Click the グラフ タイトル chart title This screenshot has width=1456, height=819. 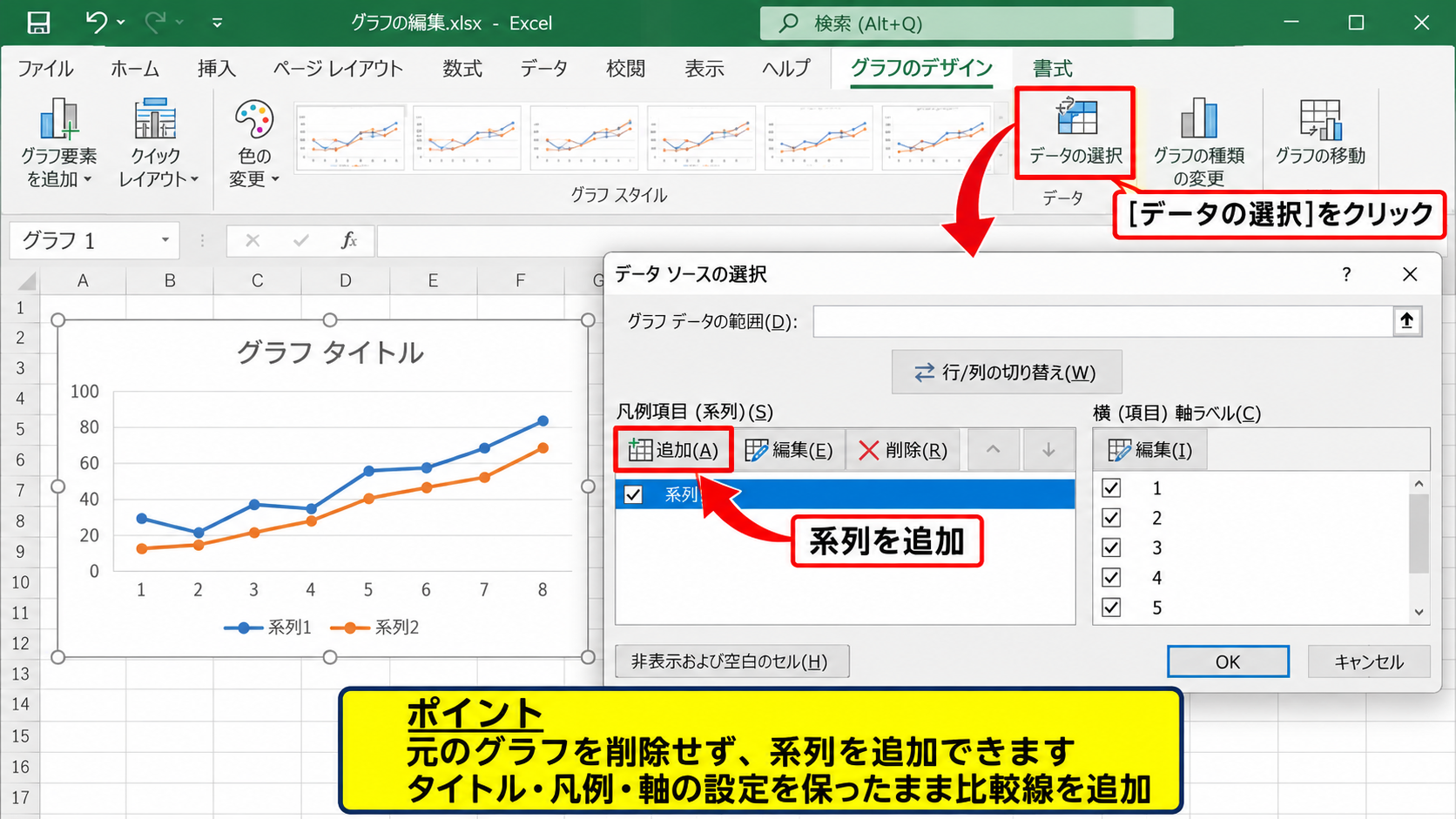tap(330, 352)
